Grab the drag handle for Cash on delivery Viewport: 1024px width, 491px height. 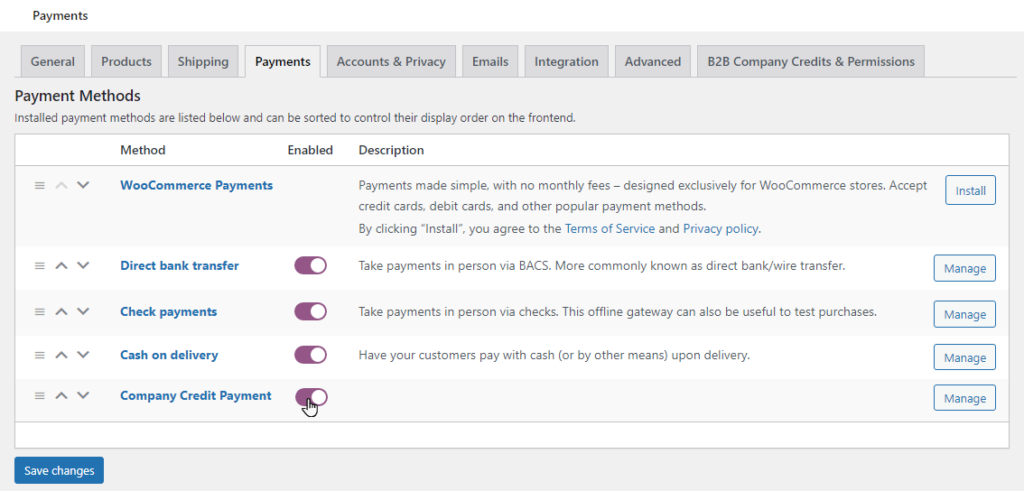[40, 355]
